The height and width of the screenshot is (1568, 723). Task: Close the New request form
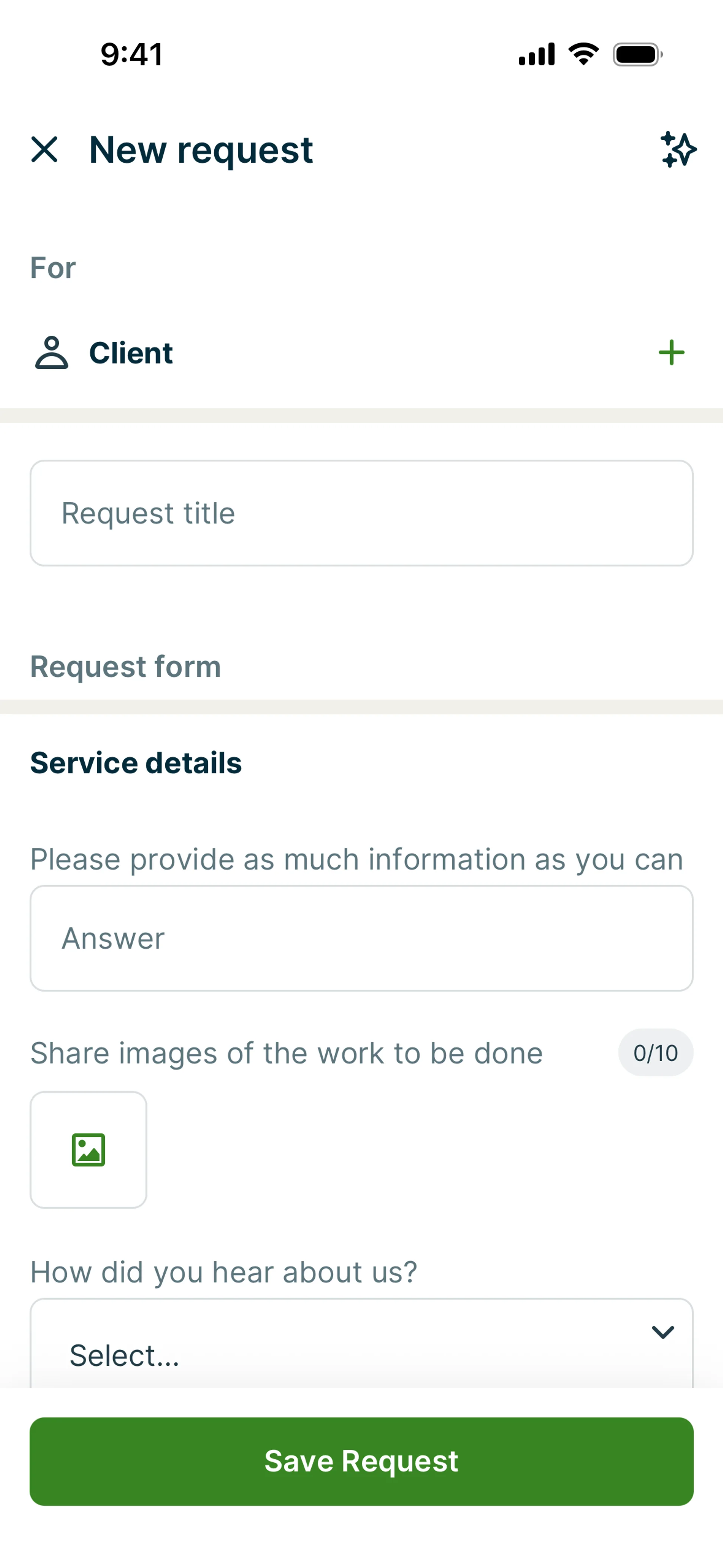44,149
